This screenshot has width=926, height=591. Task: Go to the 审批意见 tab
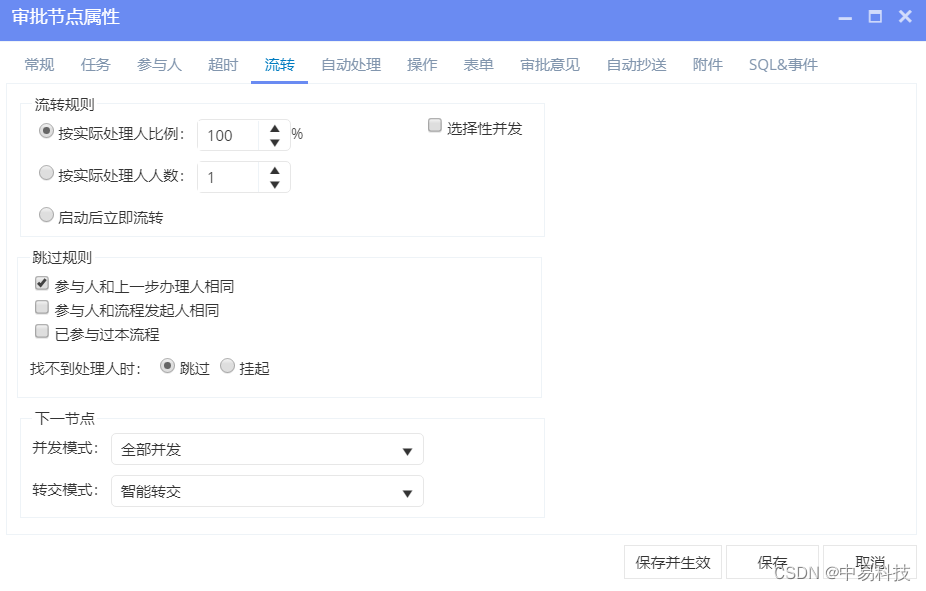point(550,64)
